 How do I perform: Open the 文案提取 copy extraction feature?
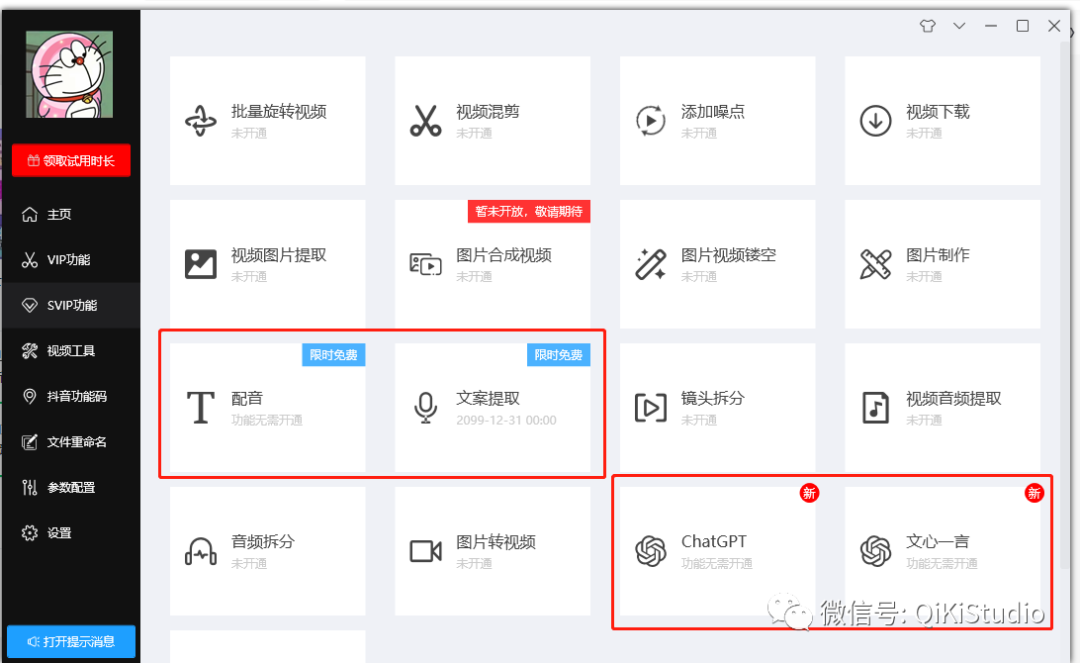pyautogui.click(x=492, y=406)
